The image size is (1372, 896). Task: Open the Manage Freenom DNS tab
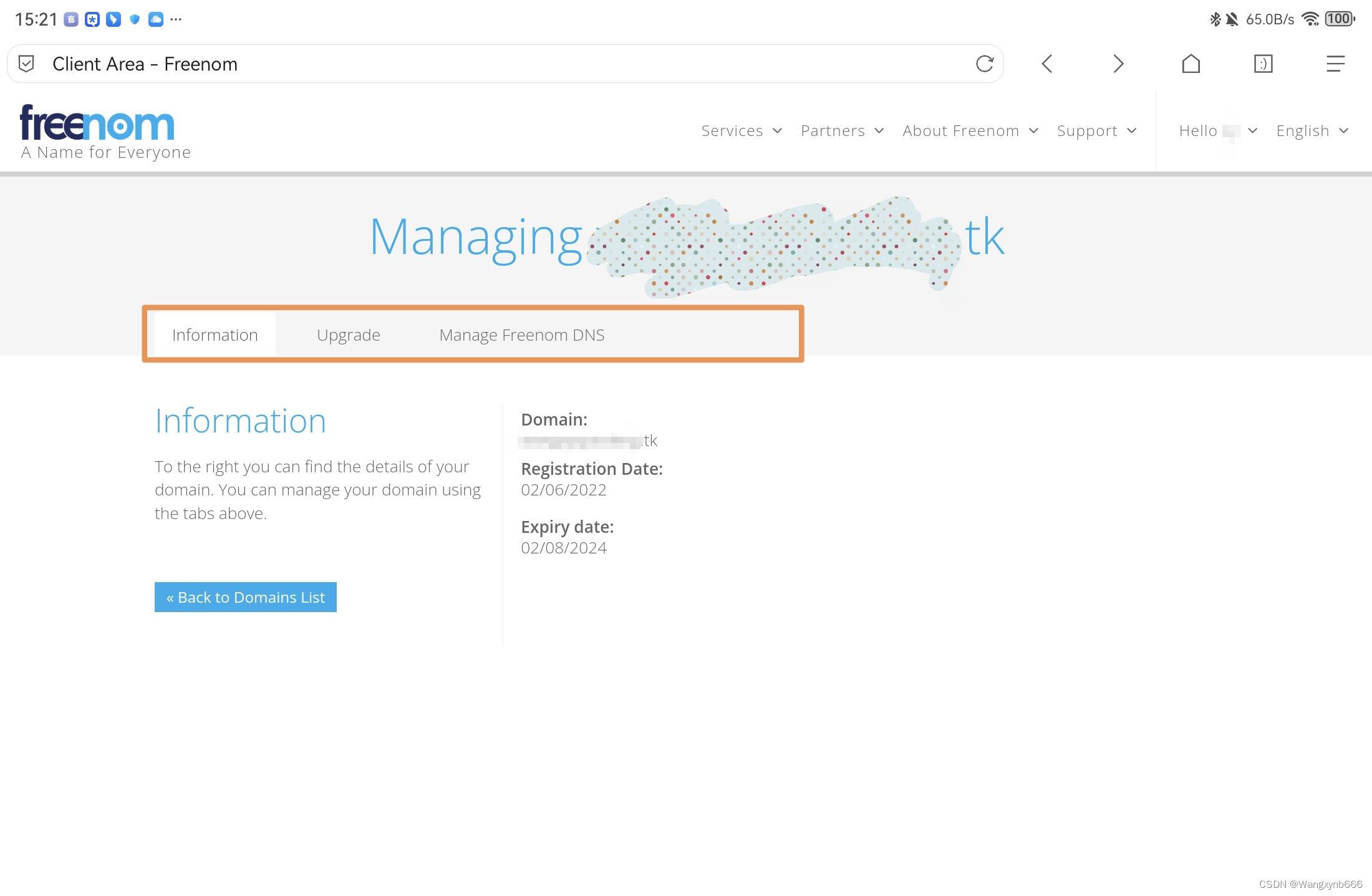pos(521,335)
